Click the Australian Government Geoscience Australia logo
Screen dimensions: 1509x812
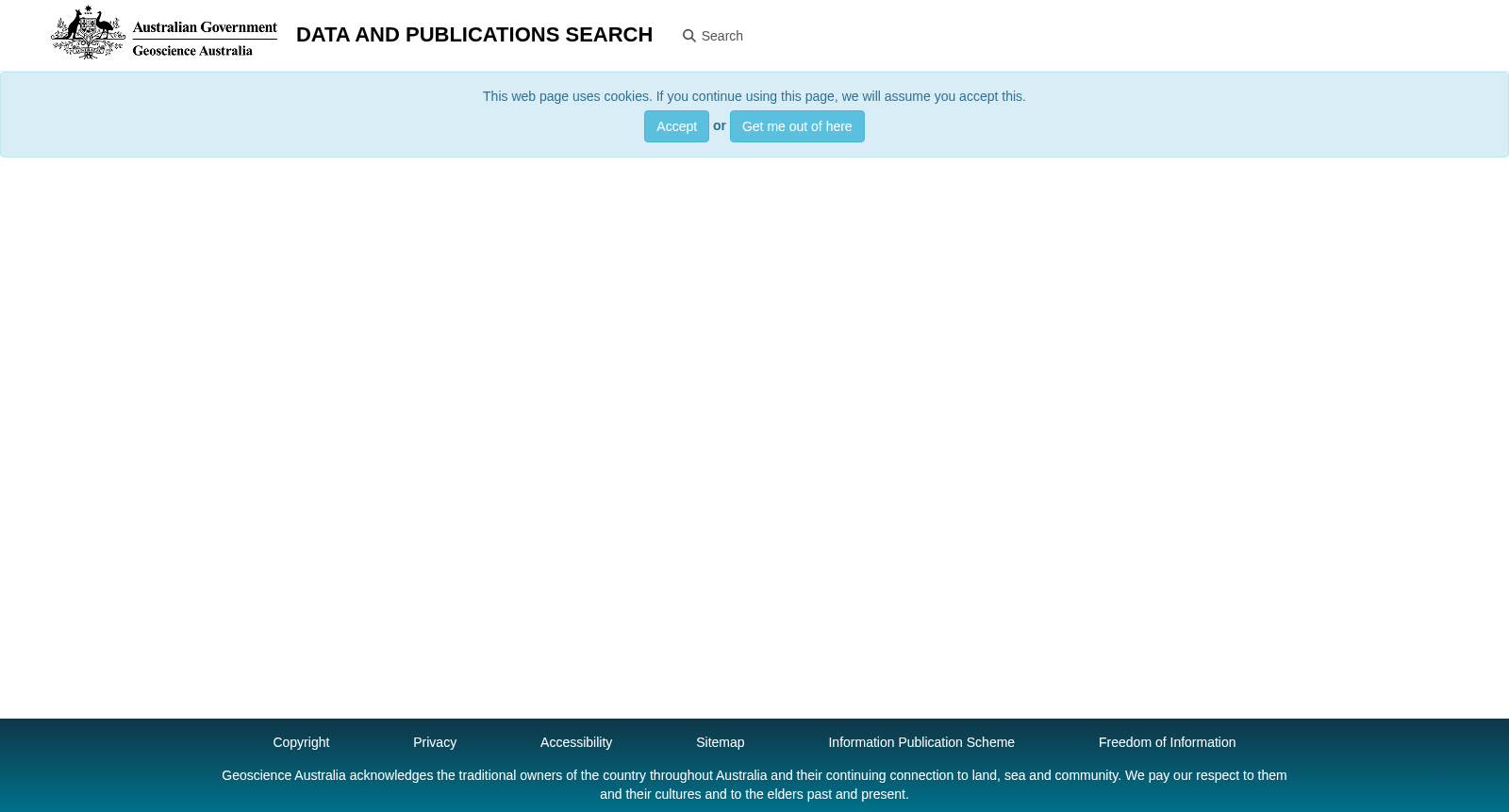(x=164, y=33)
